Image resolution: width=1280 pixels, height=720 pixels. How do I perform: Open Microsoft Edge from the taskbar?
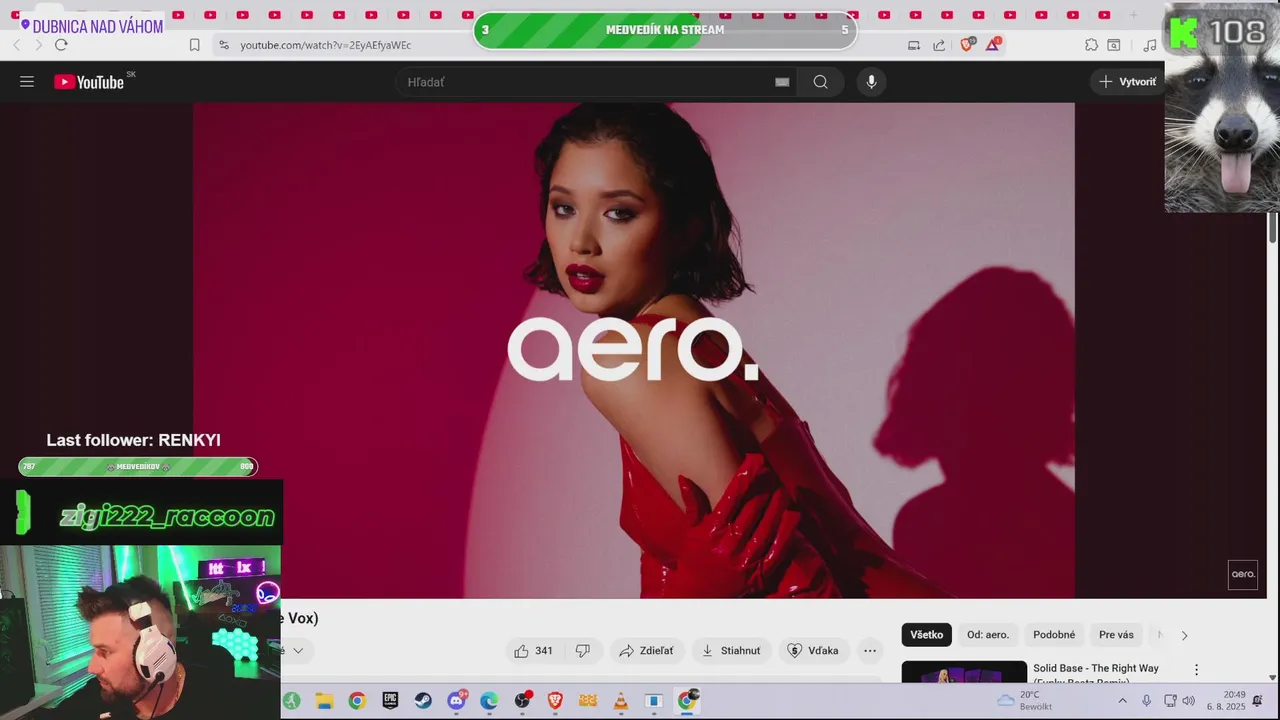pyautogui.click(x=489, y=701)
